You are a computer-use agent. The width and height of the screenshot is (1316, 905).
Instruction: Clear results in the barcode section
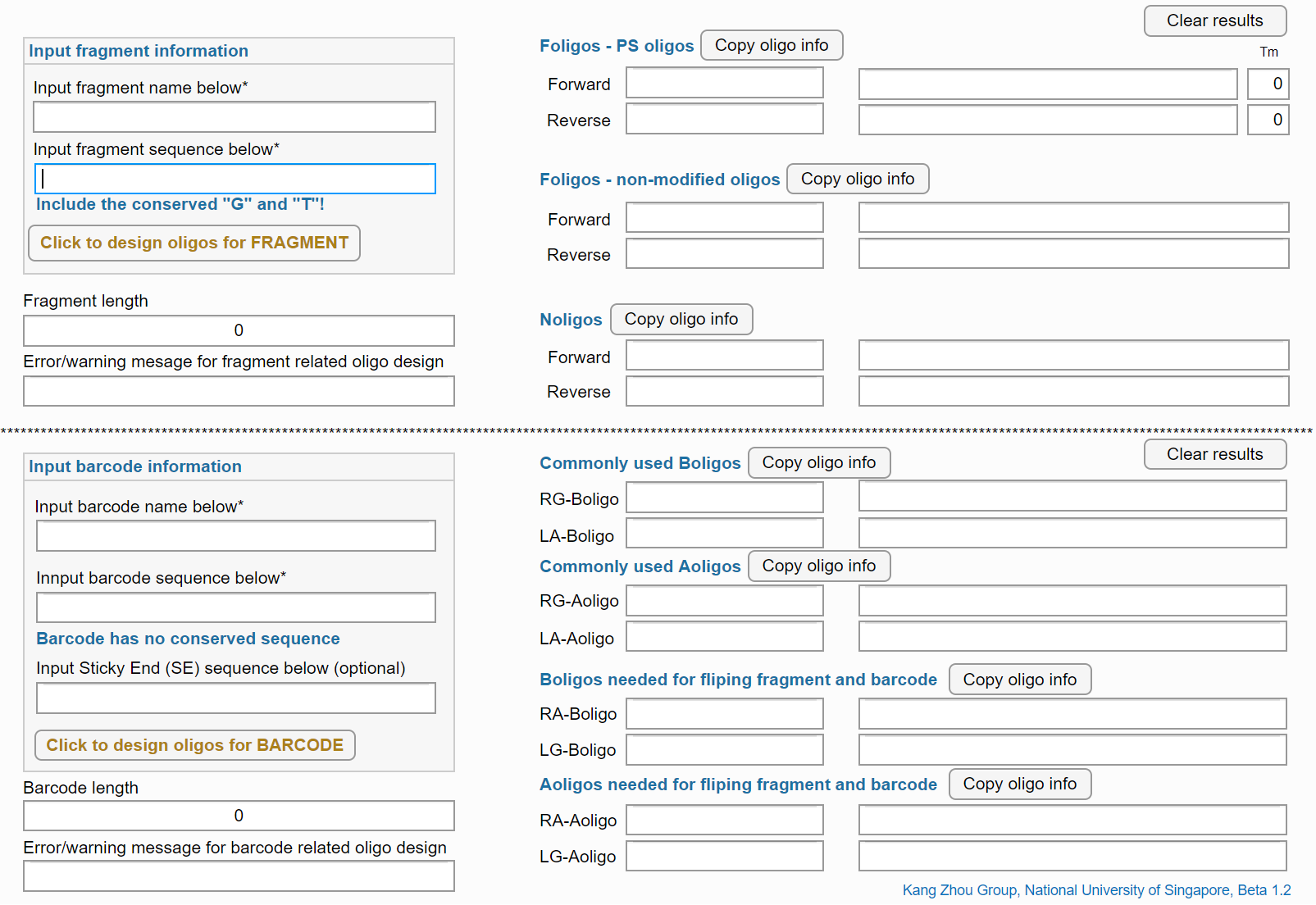click(x=1215, y=454)
